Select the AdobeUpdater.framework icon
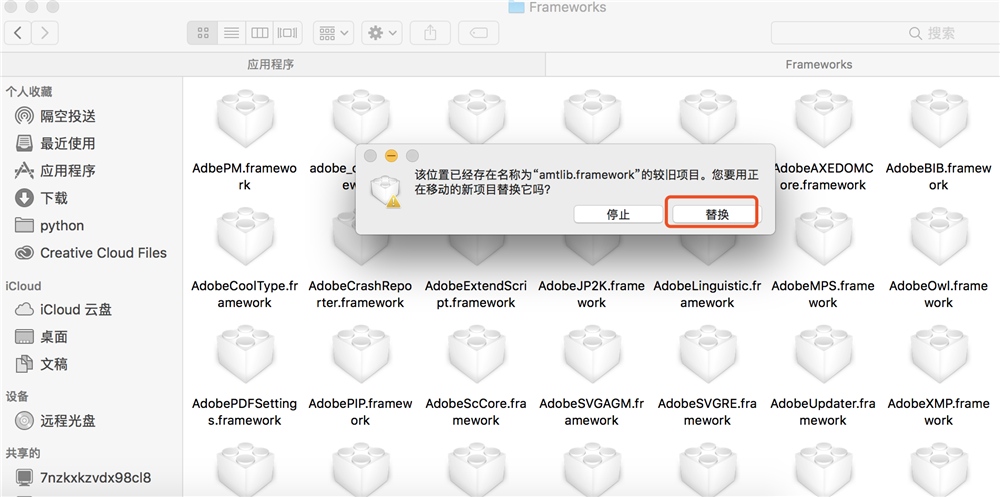Image resolution: width=1000 pixels, height=497 pixels. (823, 355)
